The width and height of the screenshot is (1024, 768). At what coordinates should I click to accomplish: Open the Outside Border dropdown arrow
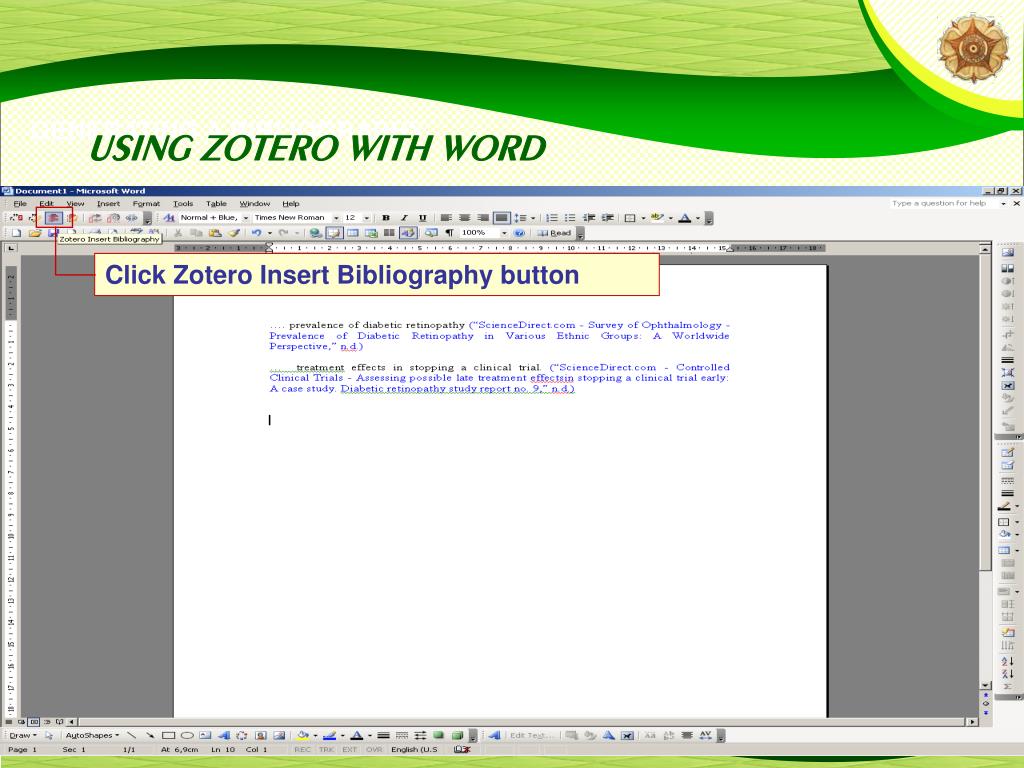tap(643, 218)
